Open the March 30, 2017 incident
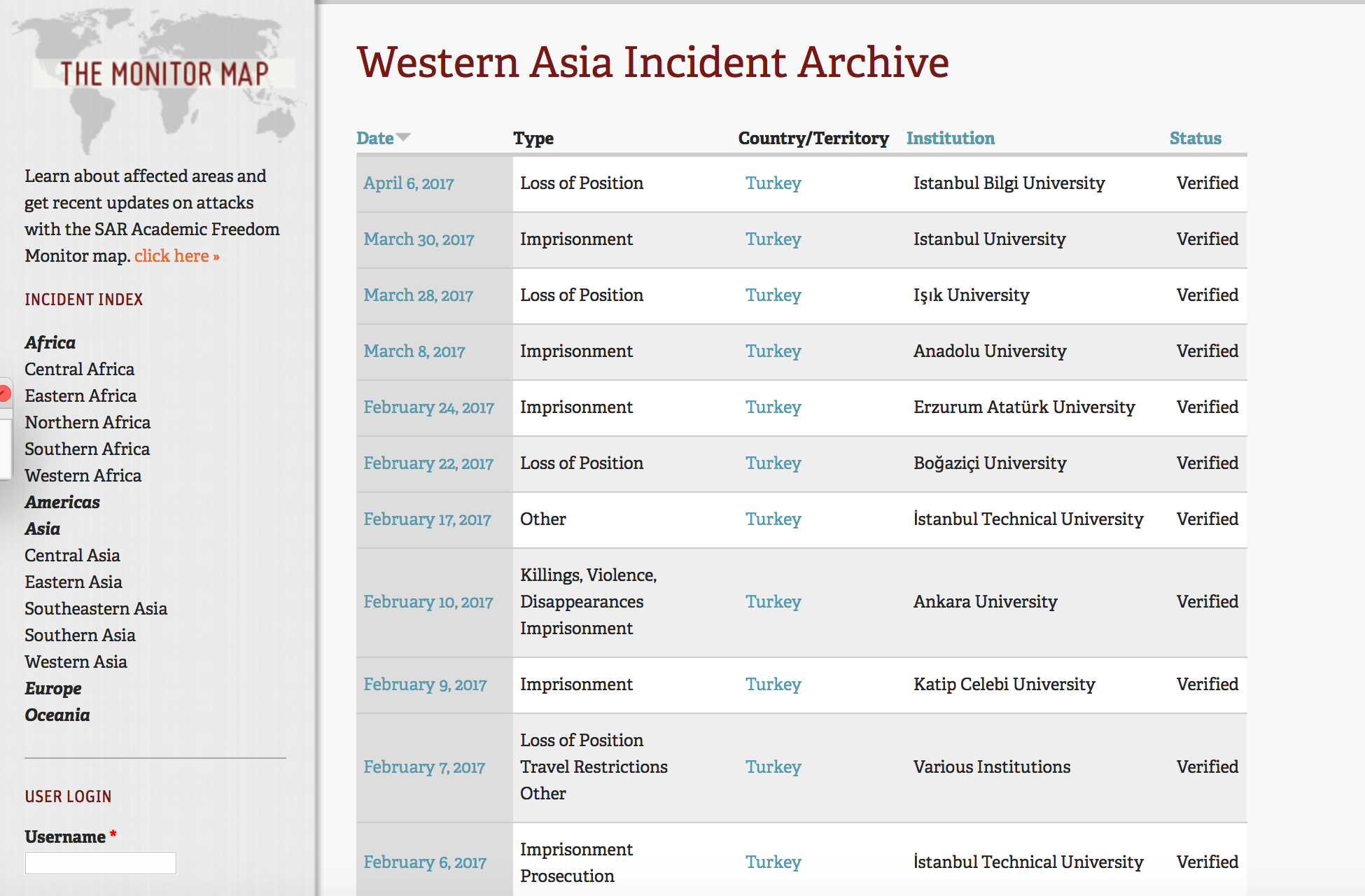 tap(419, 239)
